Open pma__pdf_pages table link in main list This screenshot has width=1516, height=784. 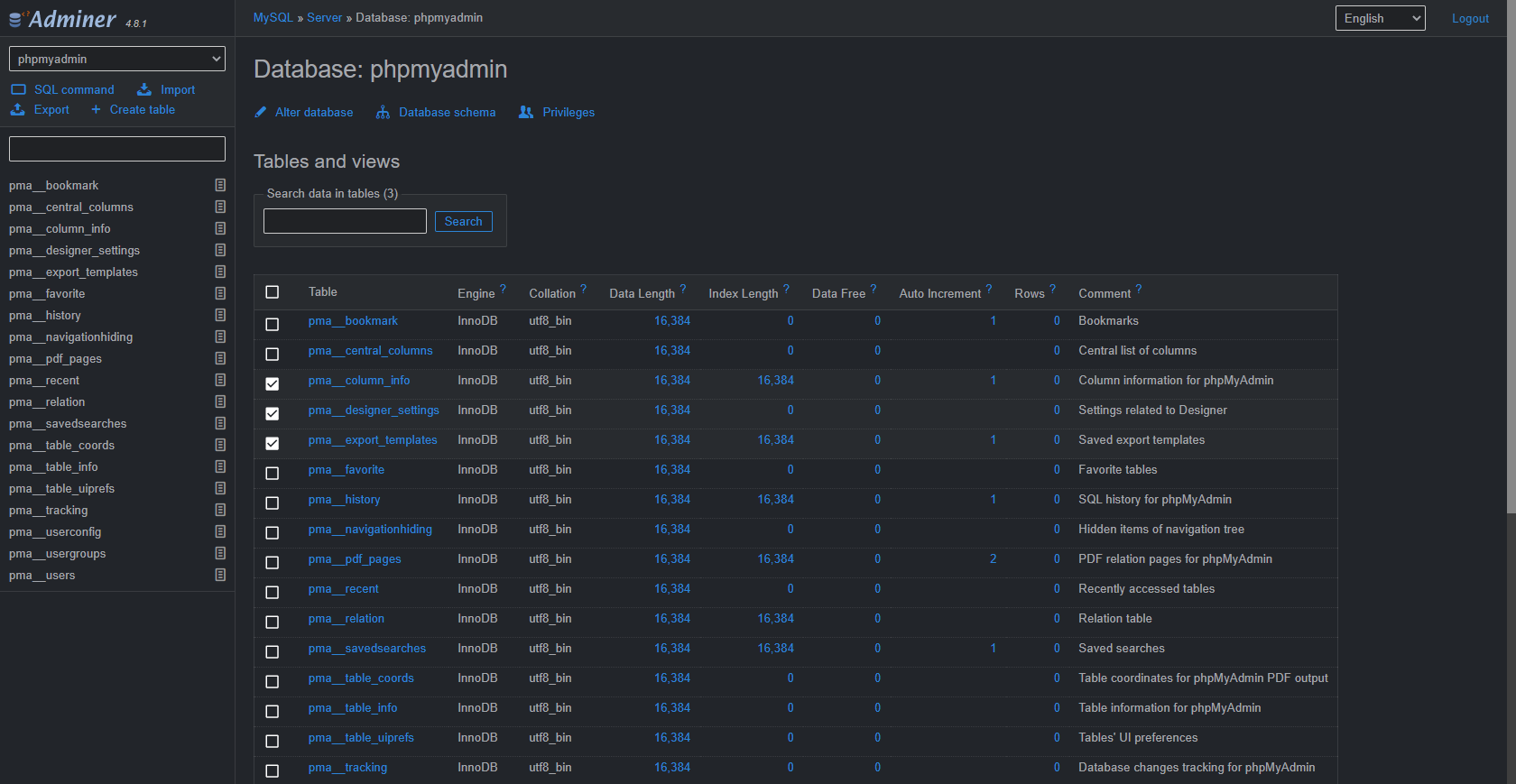(x=355, y=558)
